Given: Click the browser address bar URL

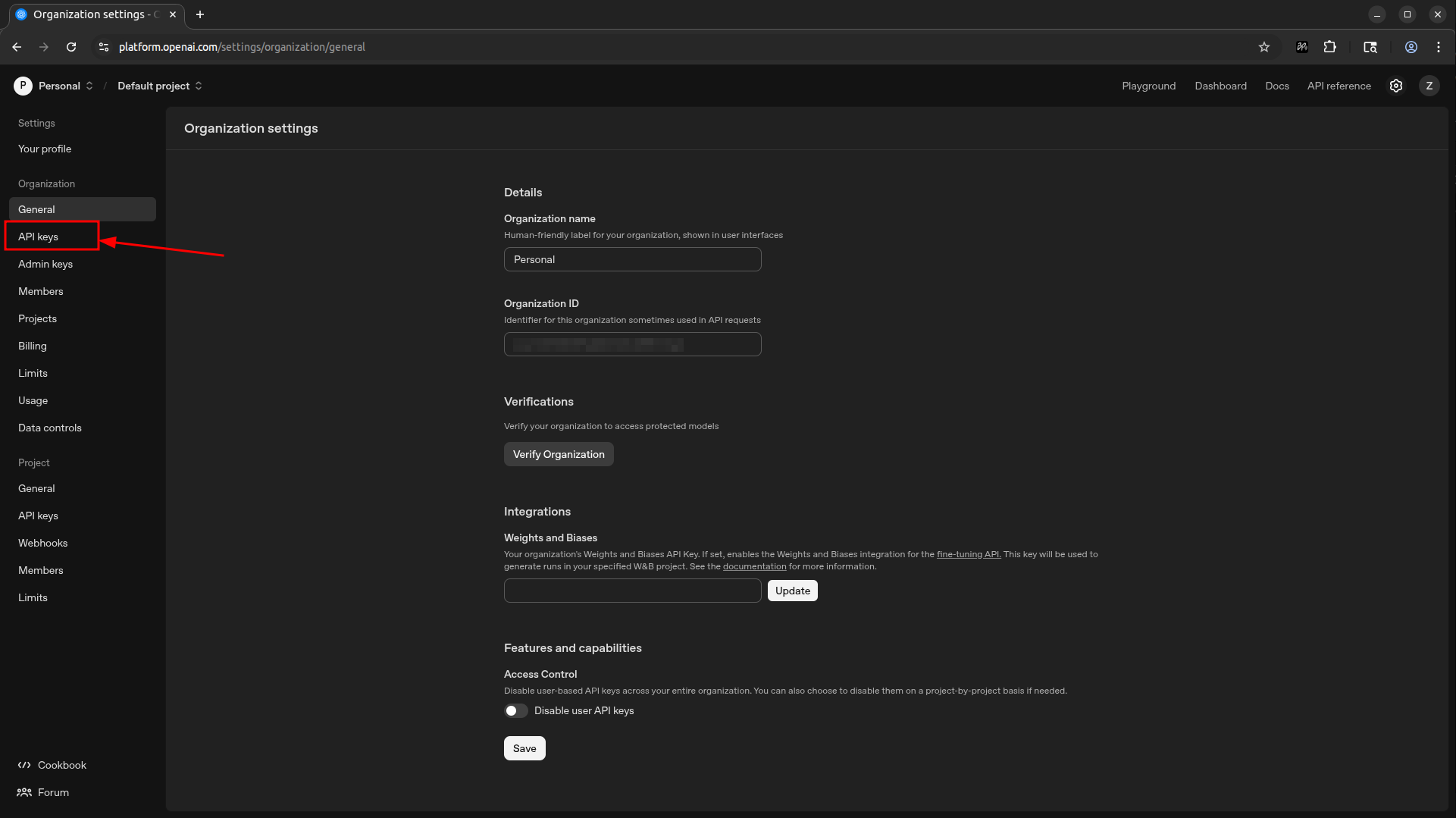Looking at the screenshot, I should pos(242,47).
